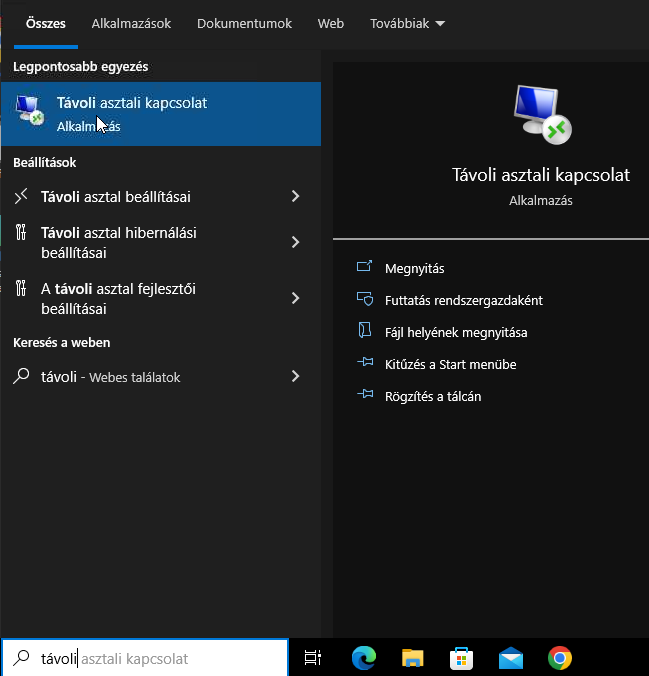Click Megnyitás to open the app
This screenshot has height=676, width=649.
[414, 268]
